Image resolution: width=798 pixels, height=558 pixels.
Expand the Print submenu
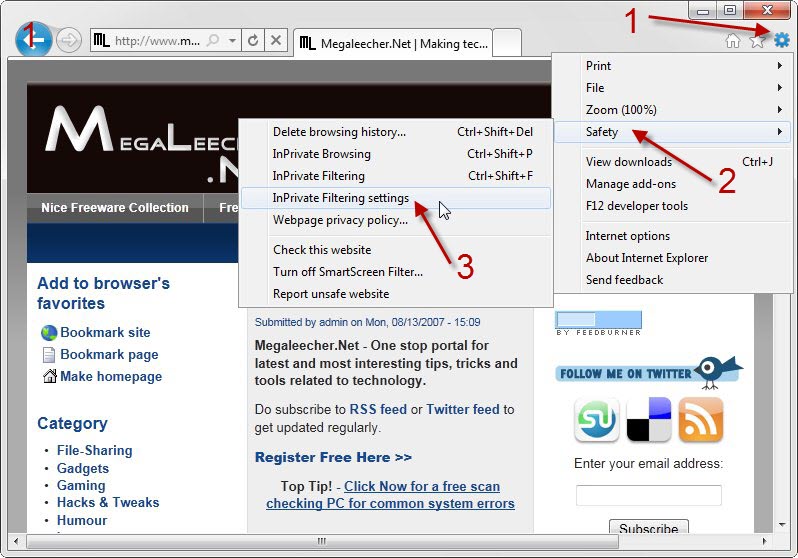pos(672,66)
